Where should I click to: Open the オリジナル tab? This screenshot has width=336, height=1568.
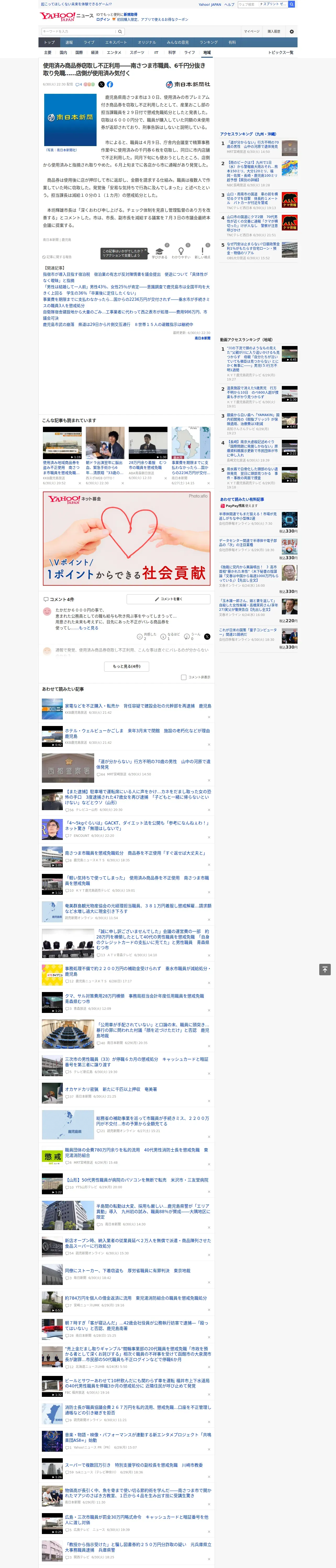tap(147, 43)
